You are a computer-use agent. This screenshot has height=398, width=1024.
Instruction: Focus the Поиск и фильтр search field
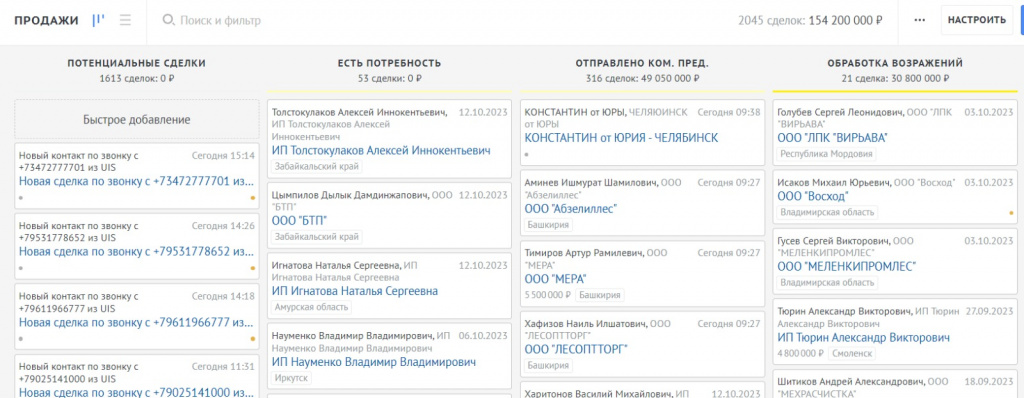[x=220, y=20]
